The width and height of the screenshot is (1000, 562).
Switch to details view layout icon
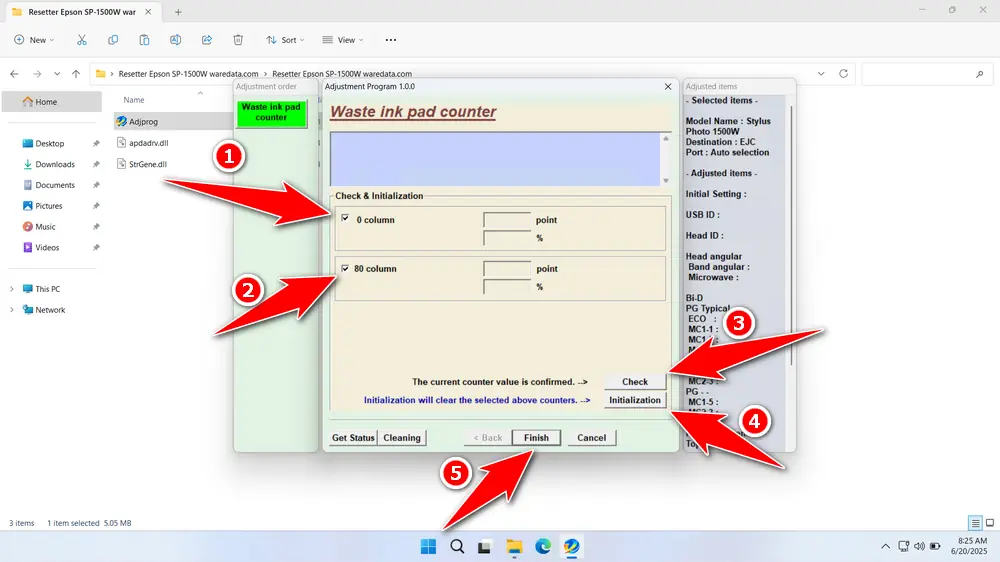click(x=975, y=523)
